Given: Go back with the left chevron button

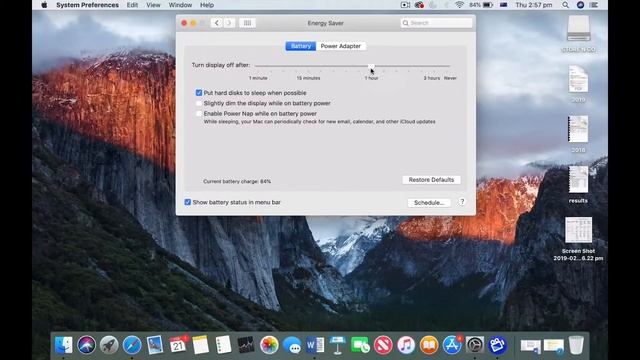Looking at the screenshot, I should pyautogui.click(x=217, y=23).
